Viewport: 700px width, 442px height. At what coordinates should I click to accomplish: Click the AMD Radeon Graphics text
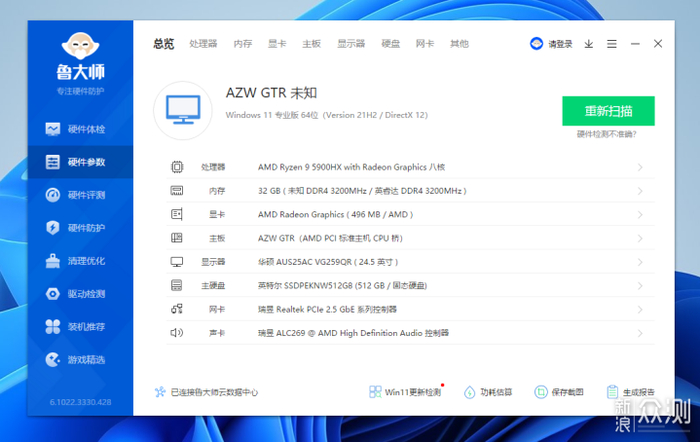coord(335,214)
